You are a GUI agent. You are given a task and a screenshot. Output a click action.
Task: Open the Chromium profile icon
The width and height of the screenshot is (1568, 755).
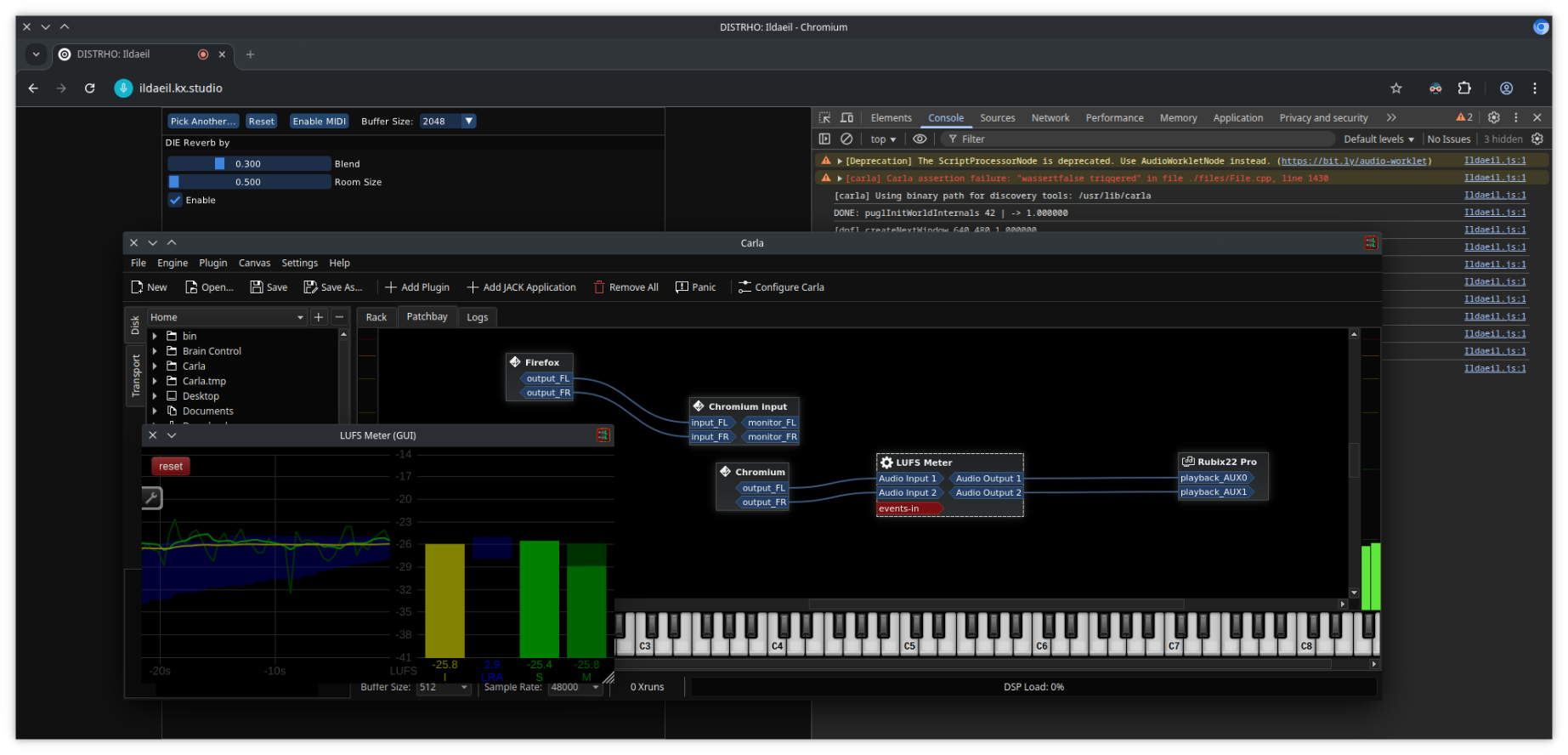pos(1506,88)
